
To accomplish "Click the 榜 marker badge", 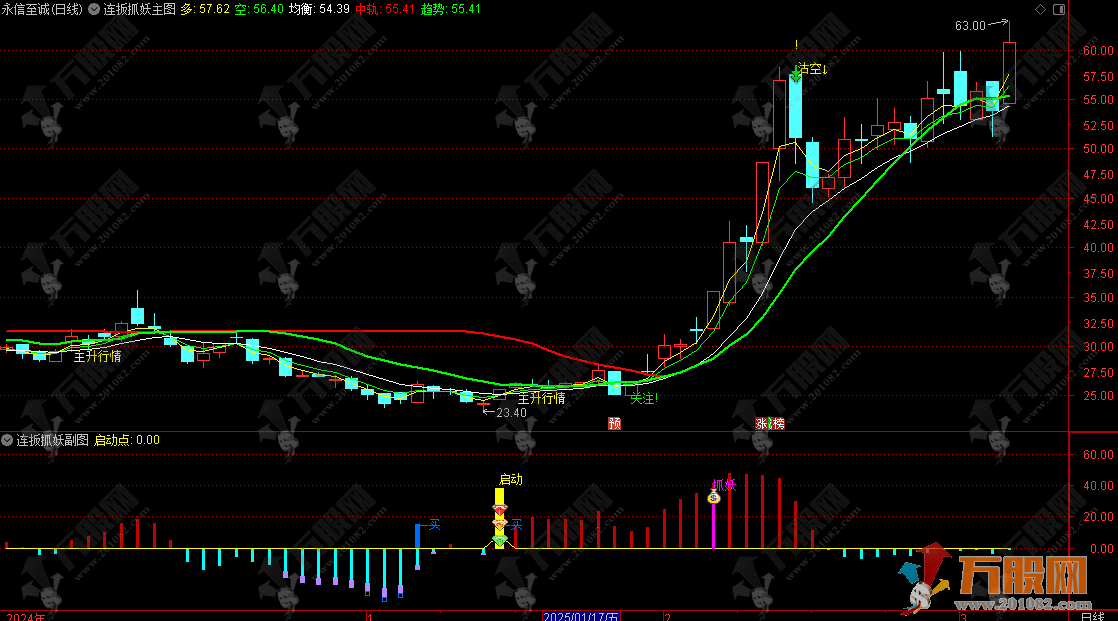I will [x=779, y=424].
